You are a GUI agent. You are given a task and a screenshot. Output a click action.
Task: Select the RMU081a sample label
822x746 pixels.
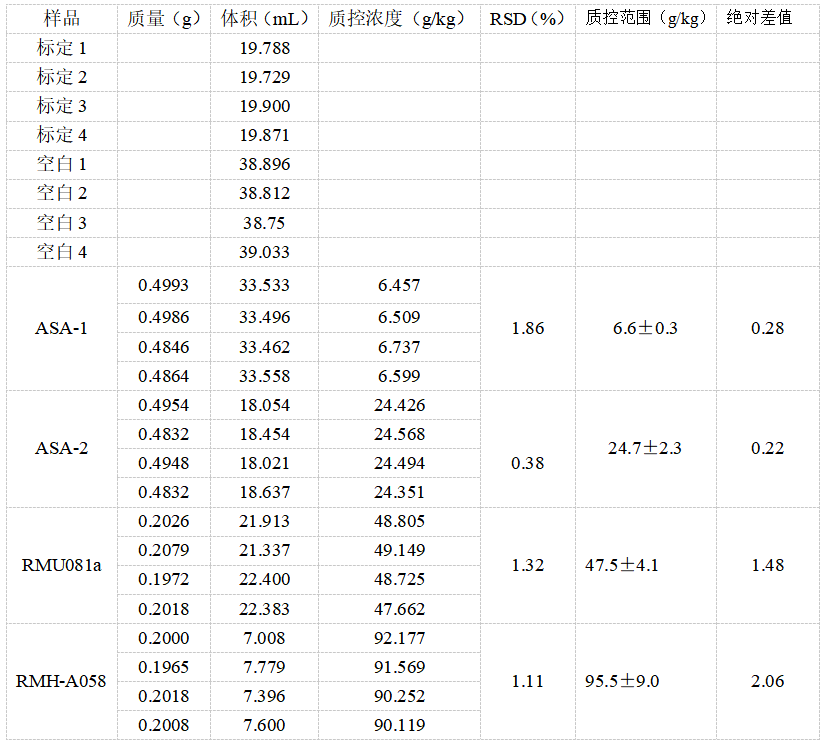click(60, 565)
